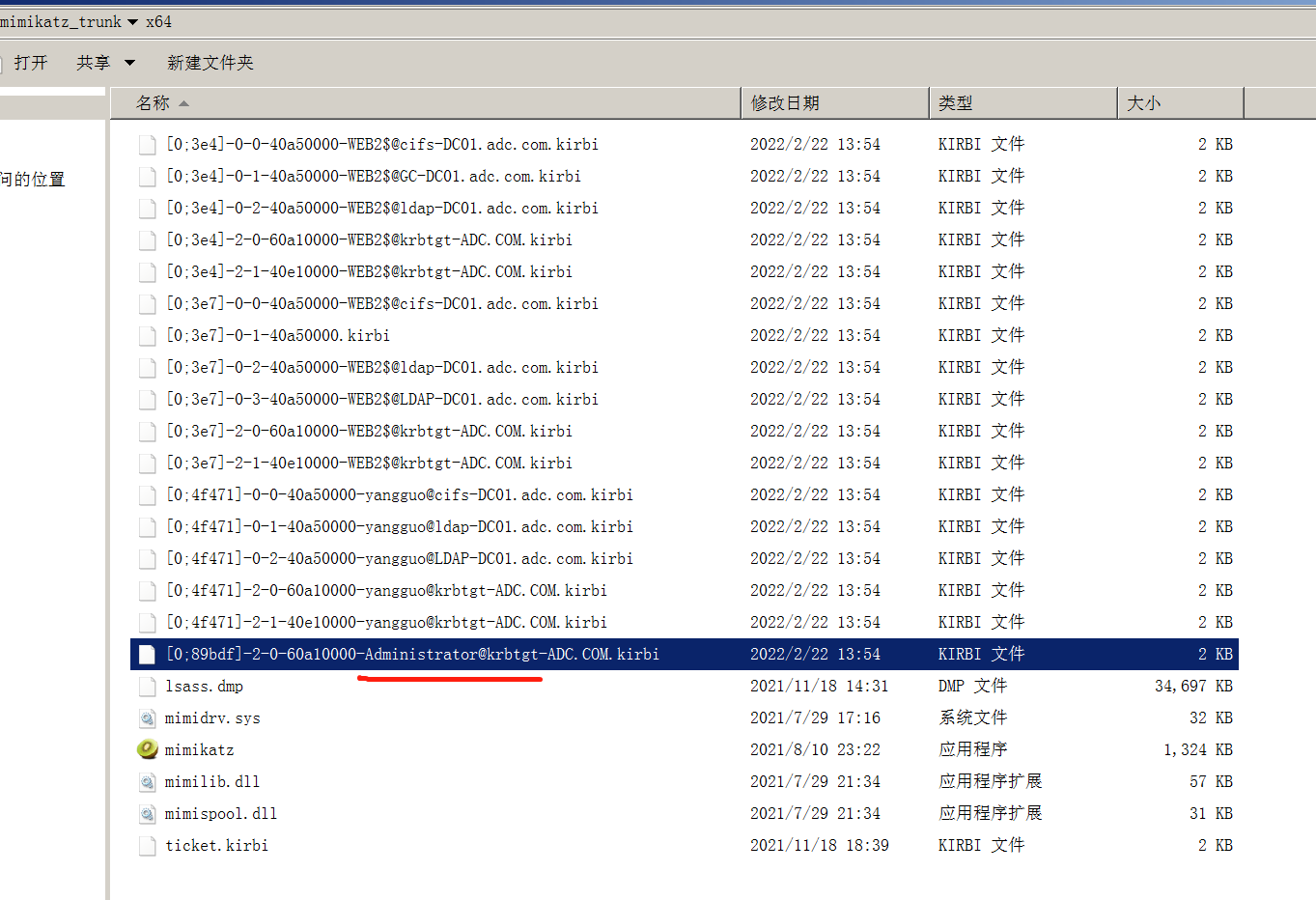Click the mimilib.dll file icon
Image resolution: width=1316 pixels, height=900 pixels.
click(x=147, y=781)
